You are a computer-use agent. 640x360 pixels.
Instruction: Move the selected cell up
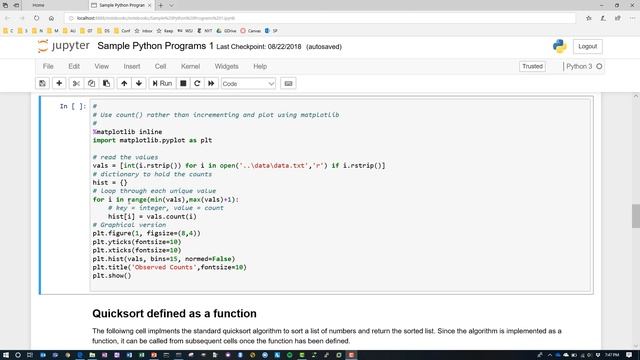click(x=124, y=83)
